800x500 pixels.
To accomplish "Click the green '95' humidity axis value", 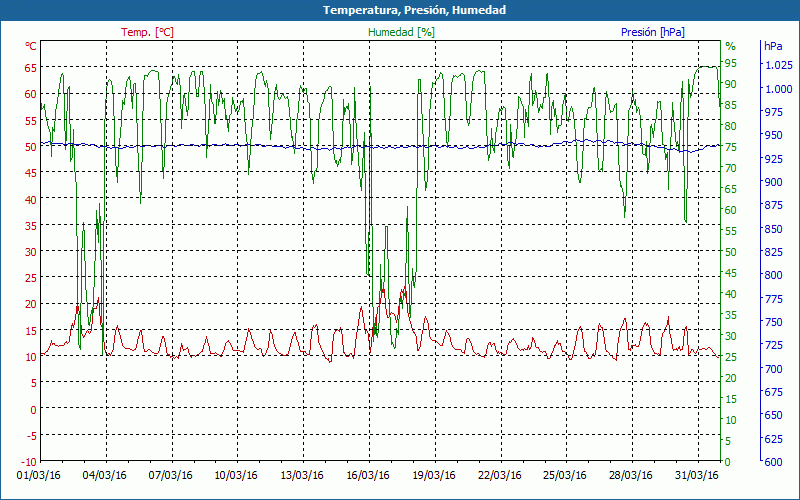I will tap(731, 63).
